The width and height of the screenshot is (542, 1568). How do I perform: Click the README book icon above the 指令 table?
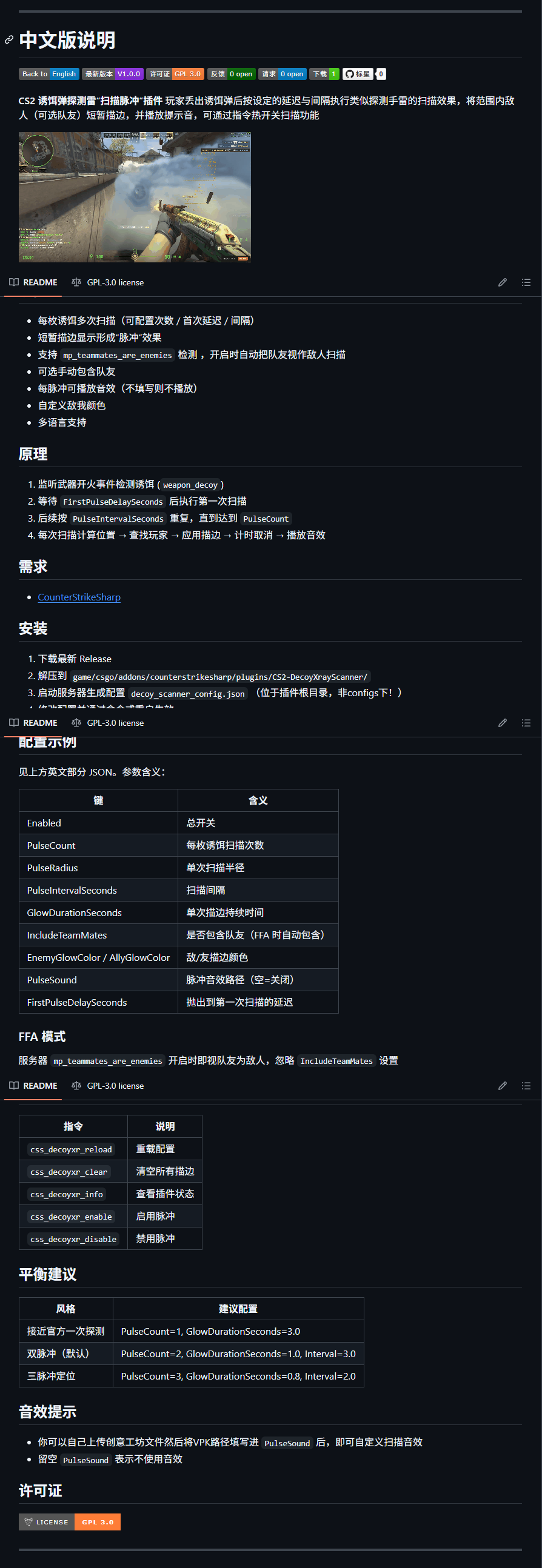point(14,1086)
